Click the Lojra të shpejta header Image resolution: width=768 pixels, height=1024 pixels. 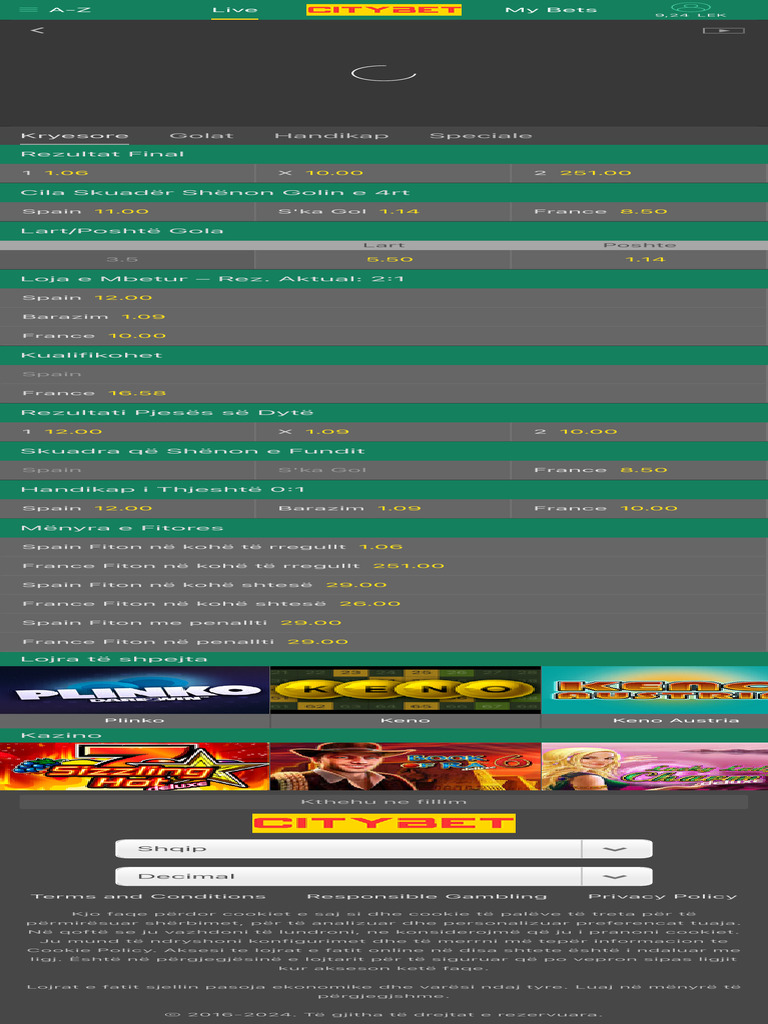click(384, 659)
